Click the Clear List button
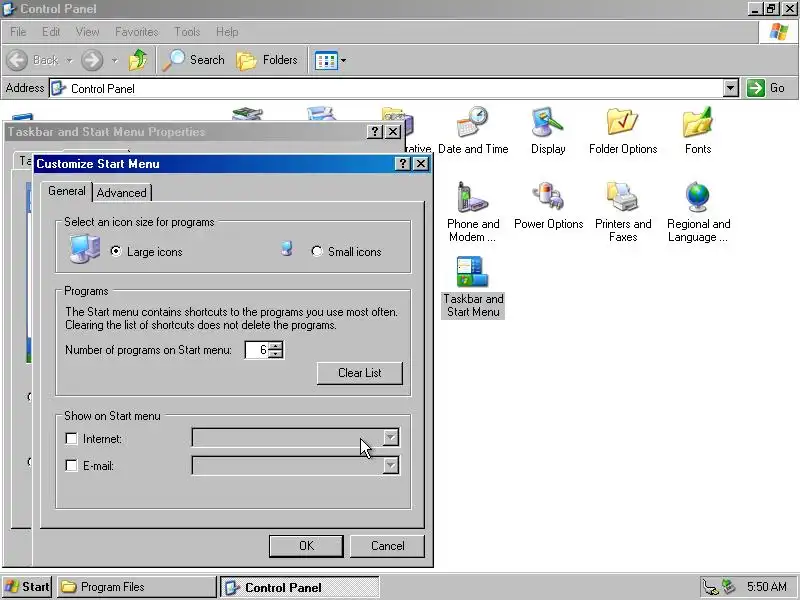Screen dimensions: 800x600 click(x=360, y=373)
